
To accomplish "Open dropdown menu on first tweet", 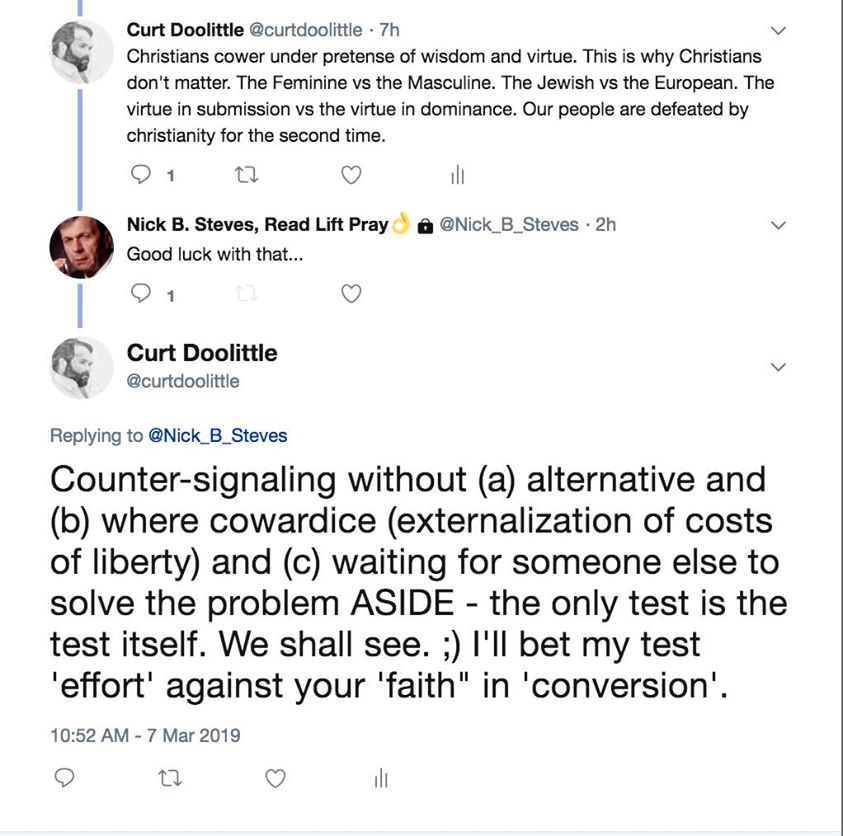I will [780, 30].
